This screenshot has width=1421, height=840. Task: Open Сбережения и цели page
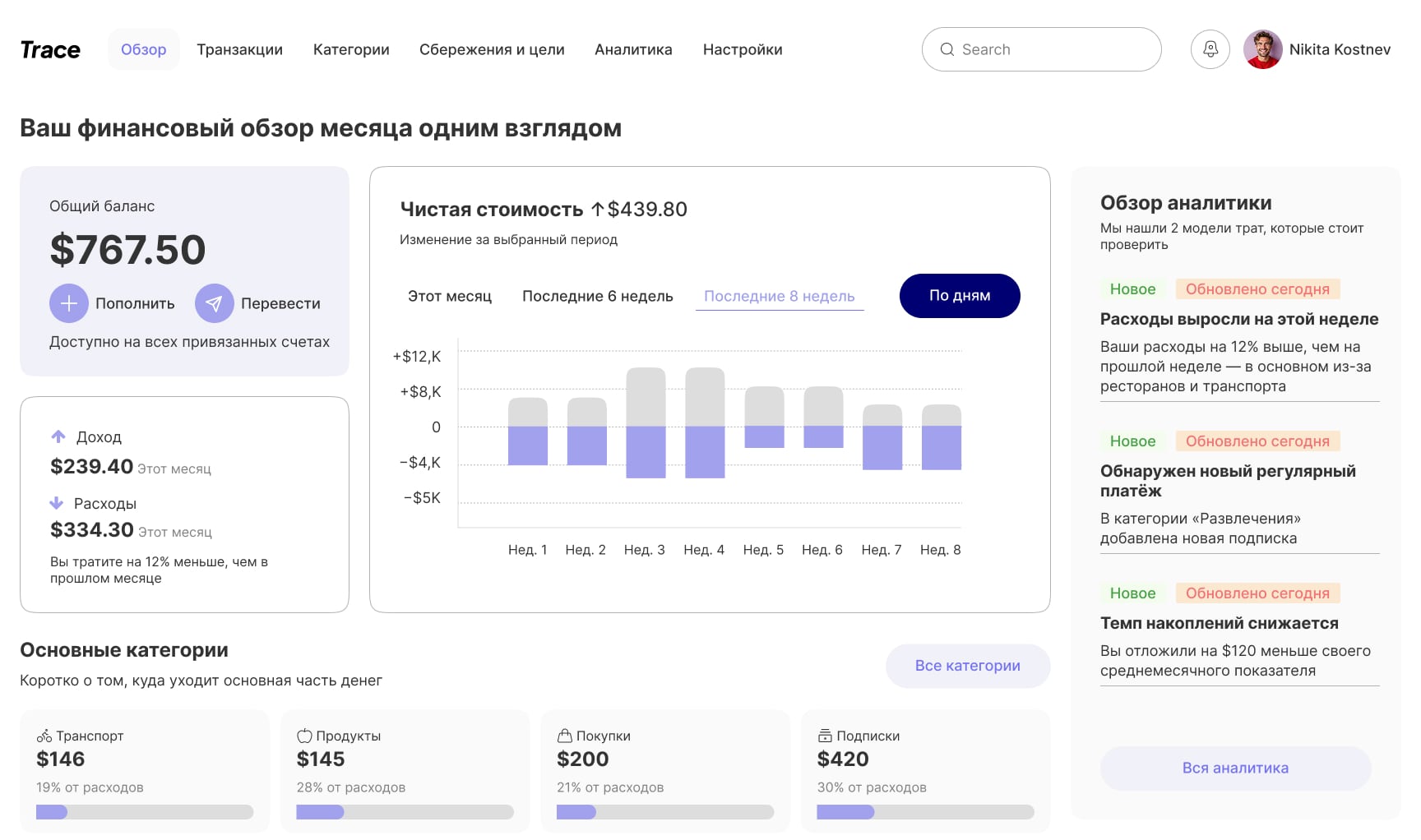click(492, 49)
